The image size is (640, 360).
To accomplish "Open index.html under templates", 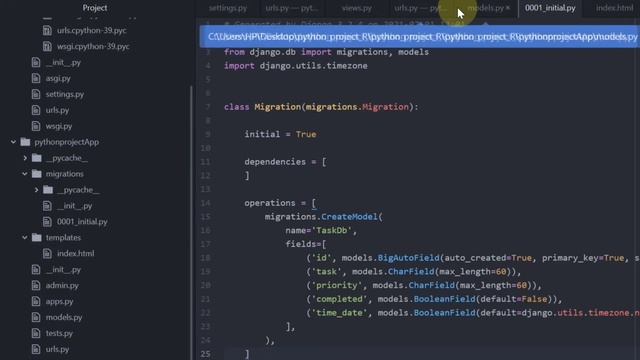I will (x=76, y=253).
